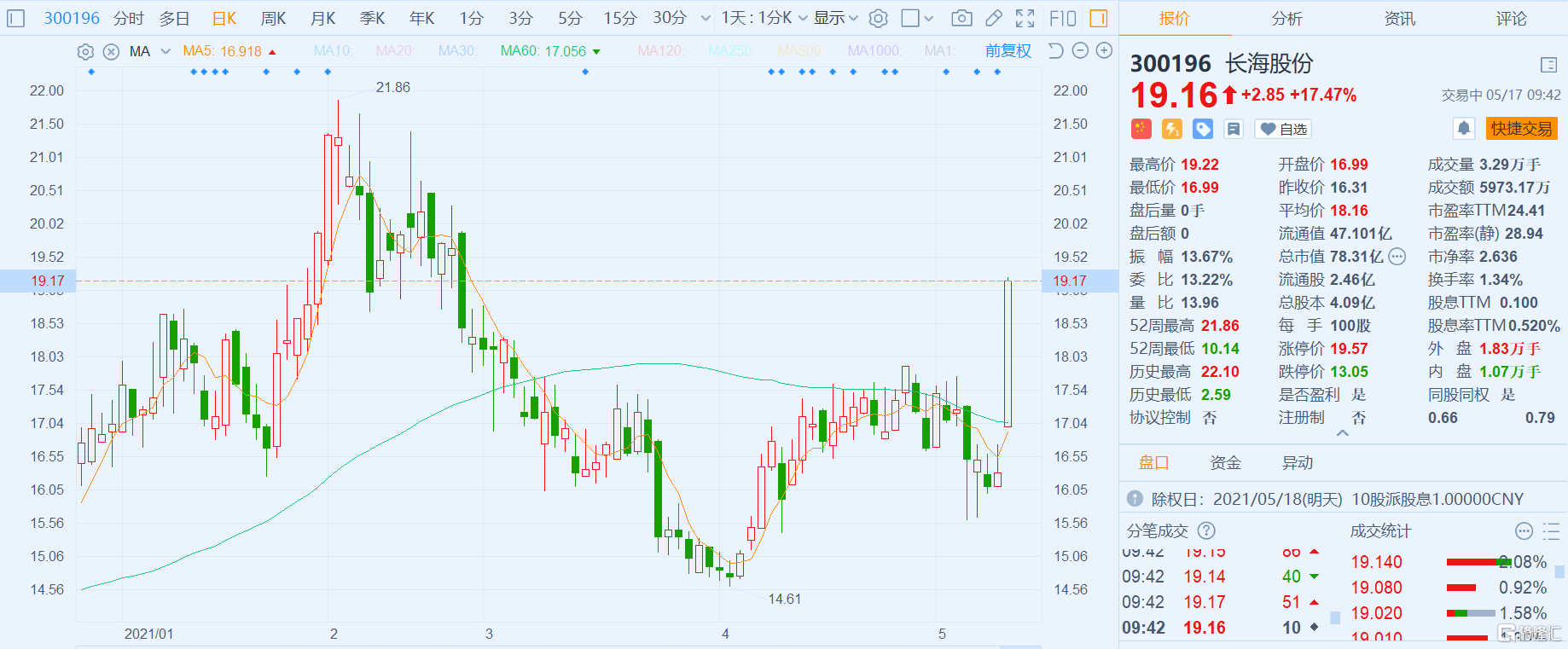Click ex-dividend info icon

click(1135, 499)
